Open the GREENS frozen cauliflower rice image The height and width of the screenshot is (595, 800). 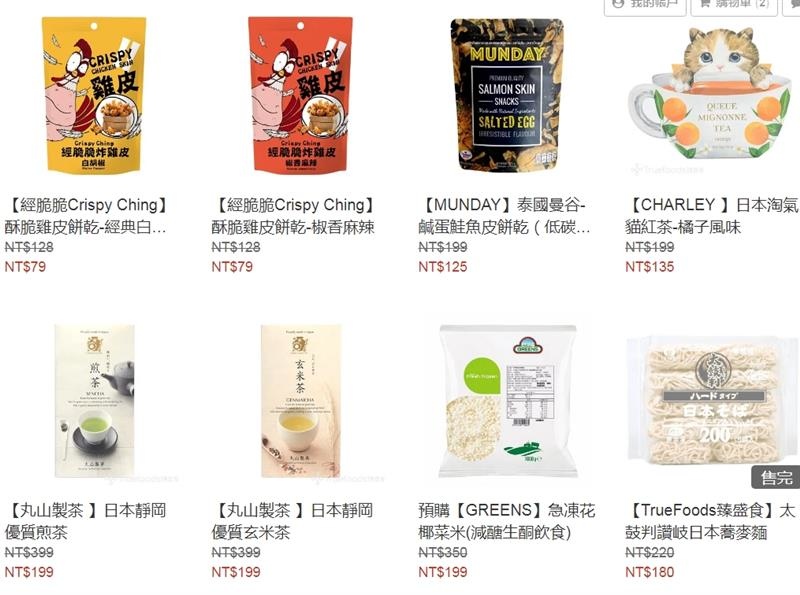click(x=508, y=401)
